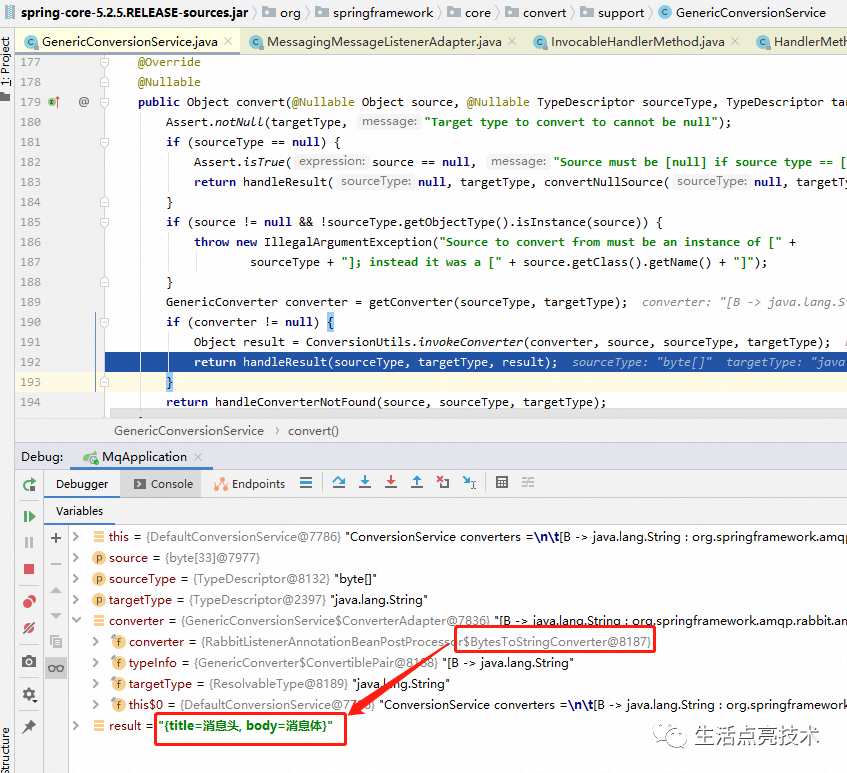
Task: Step out of current method
Action: (416, 482)
